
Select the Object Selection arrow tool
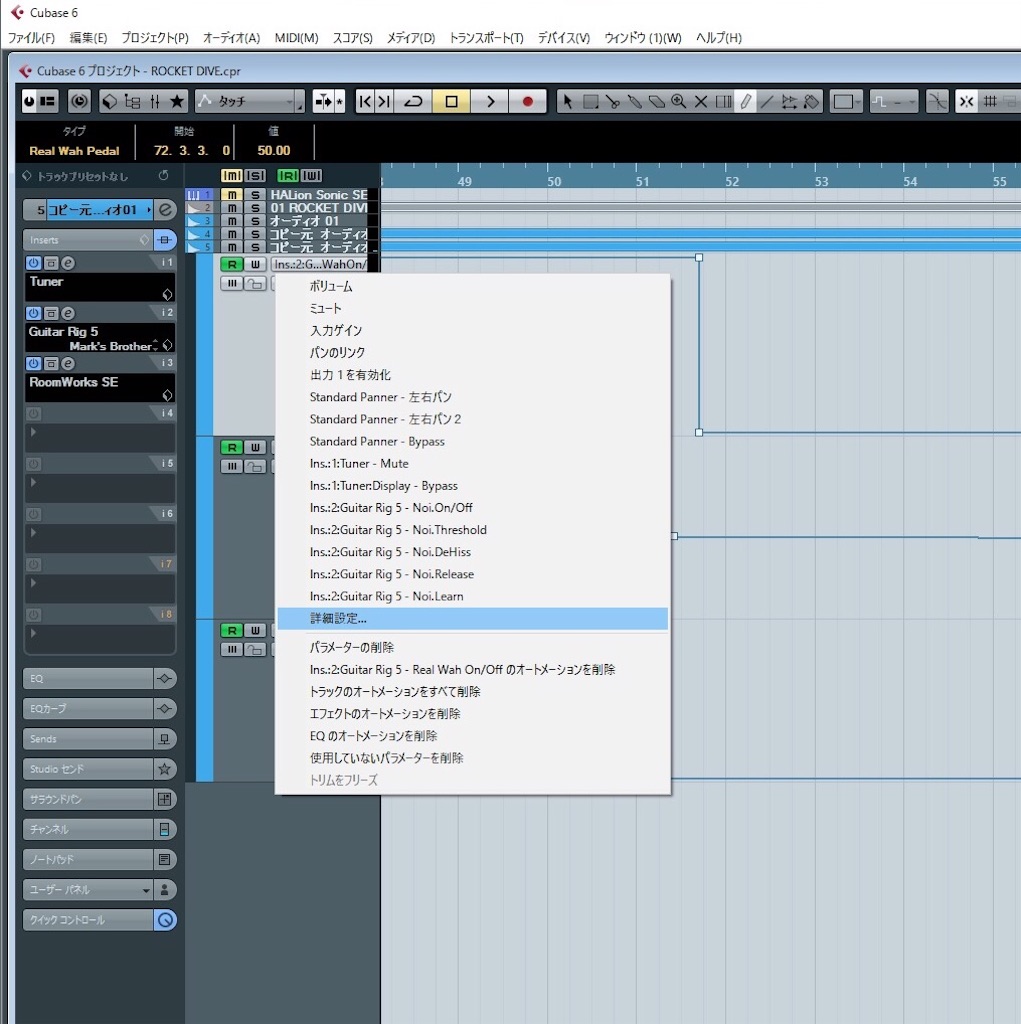coord(567,101)
